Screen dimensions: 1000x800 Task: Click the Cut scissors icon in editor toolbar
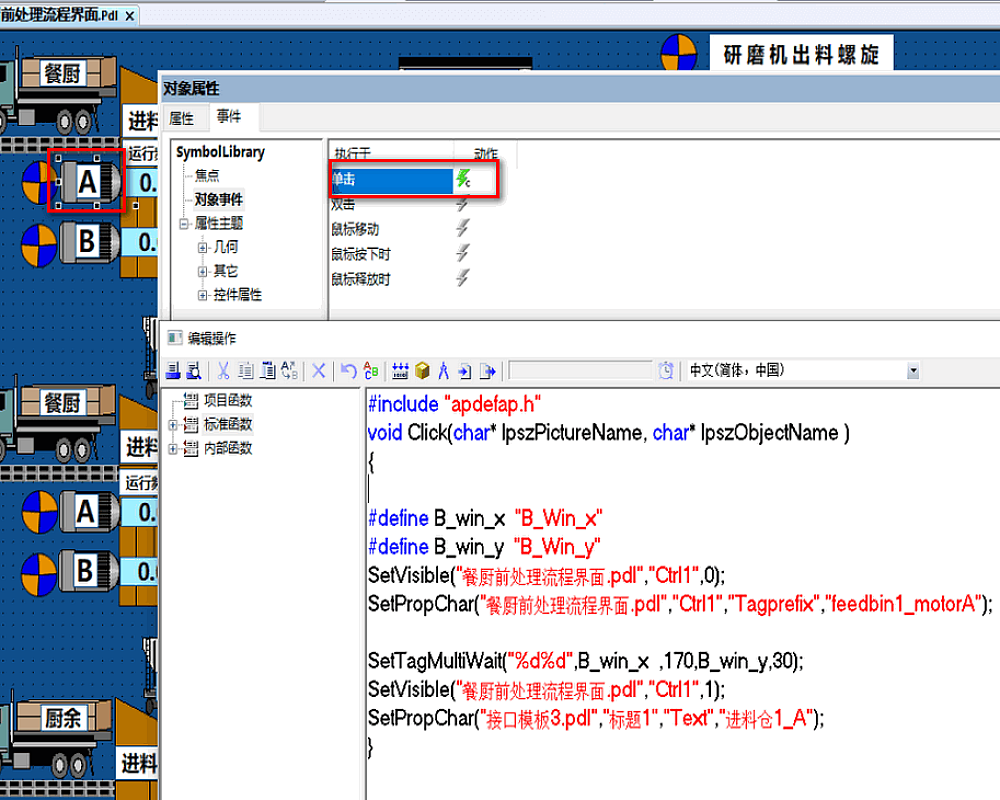[223, 371]
